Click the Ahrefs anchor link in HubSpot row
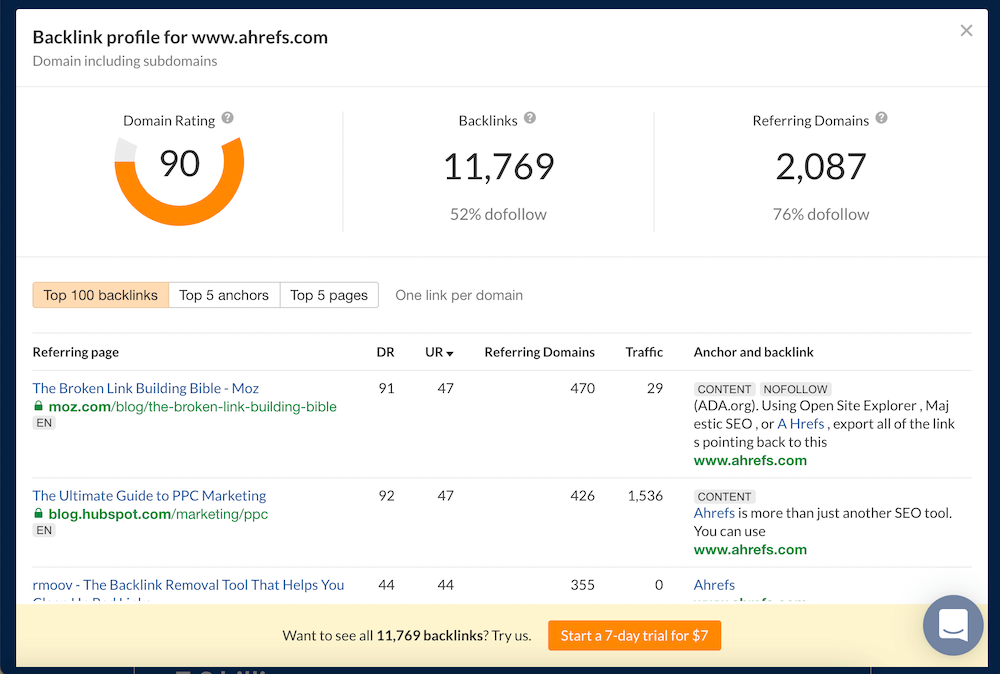 (714, 513)
